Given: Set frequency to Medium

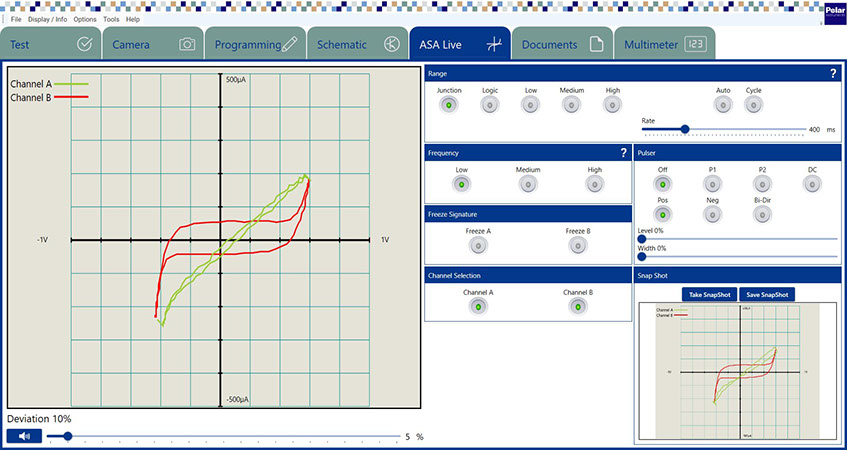Looking at the screenshot, I should click(528, 184).
